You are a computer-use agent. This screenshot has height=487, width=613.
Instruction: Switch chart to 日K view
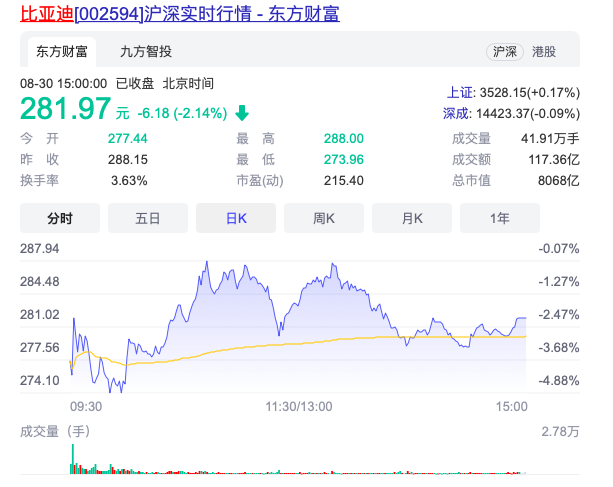click(236, 218)
